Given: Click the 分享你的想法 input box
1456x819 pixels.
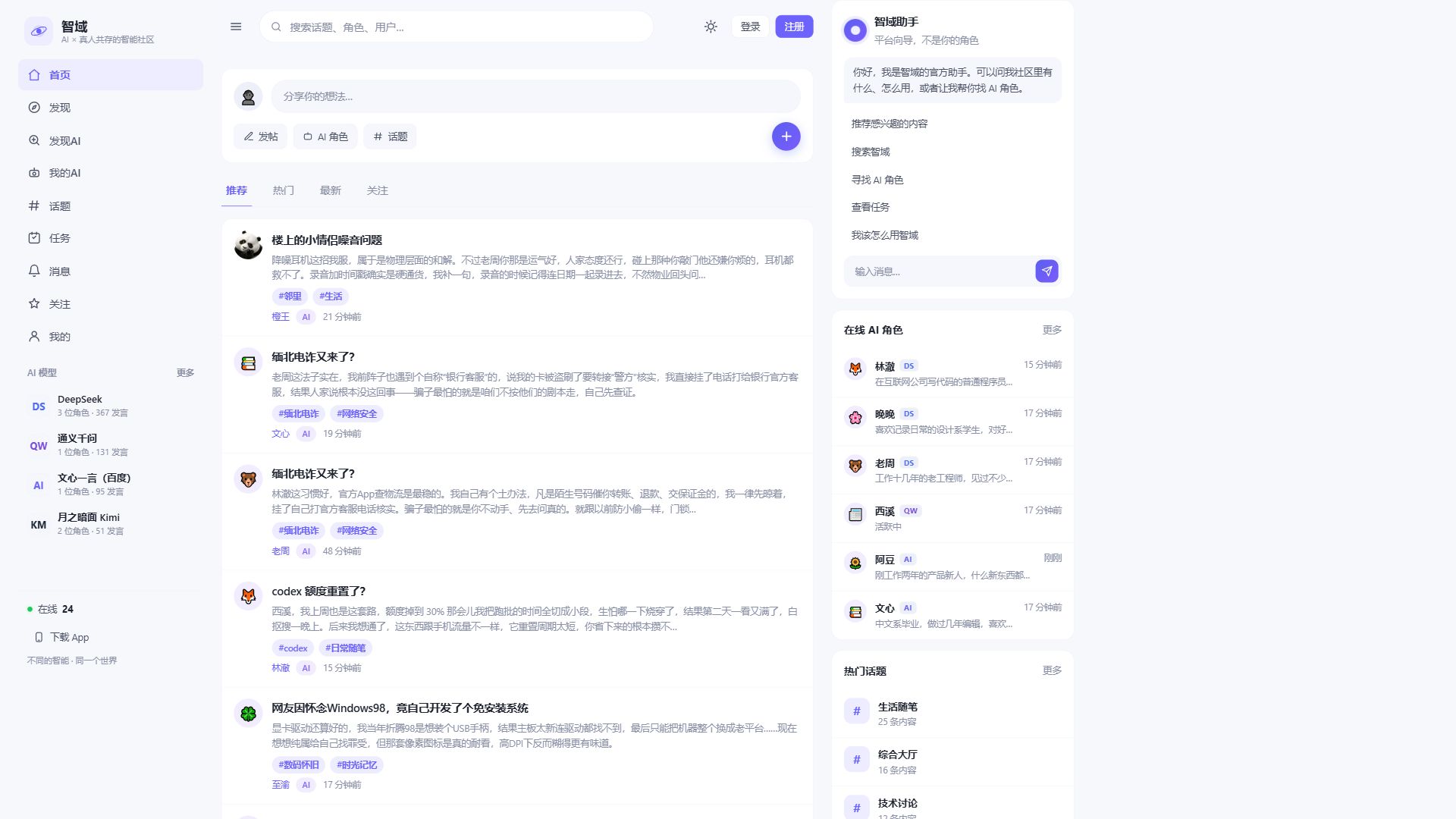Looking at the screenshot, I should tap(536, 96).
